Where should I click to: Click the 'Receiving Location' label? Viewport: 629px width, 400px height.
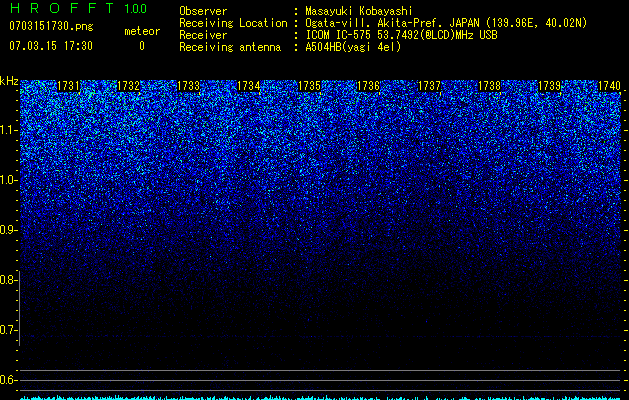click(233, 23)
